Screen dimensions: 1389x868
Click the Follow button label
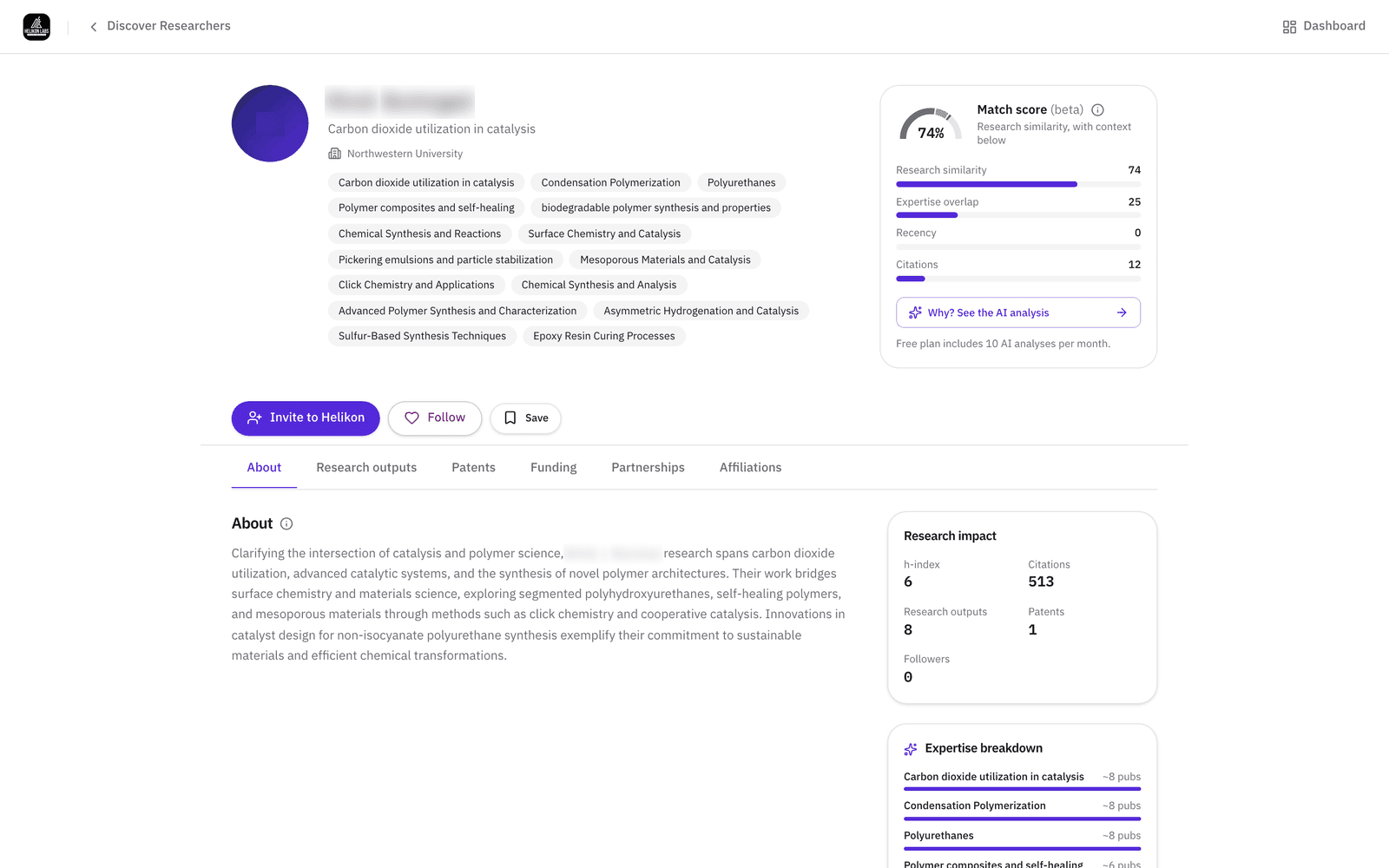[446, 418]
